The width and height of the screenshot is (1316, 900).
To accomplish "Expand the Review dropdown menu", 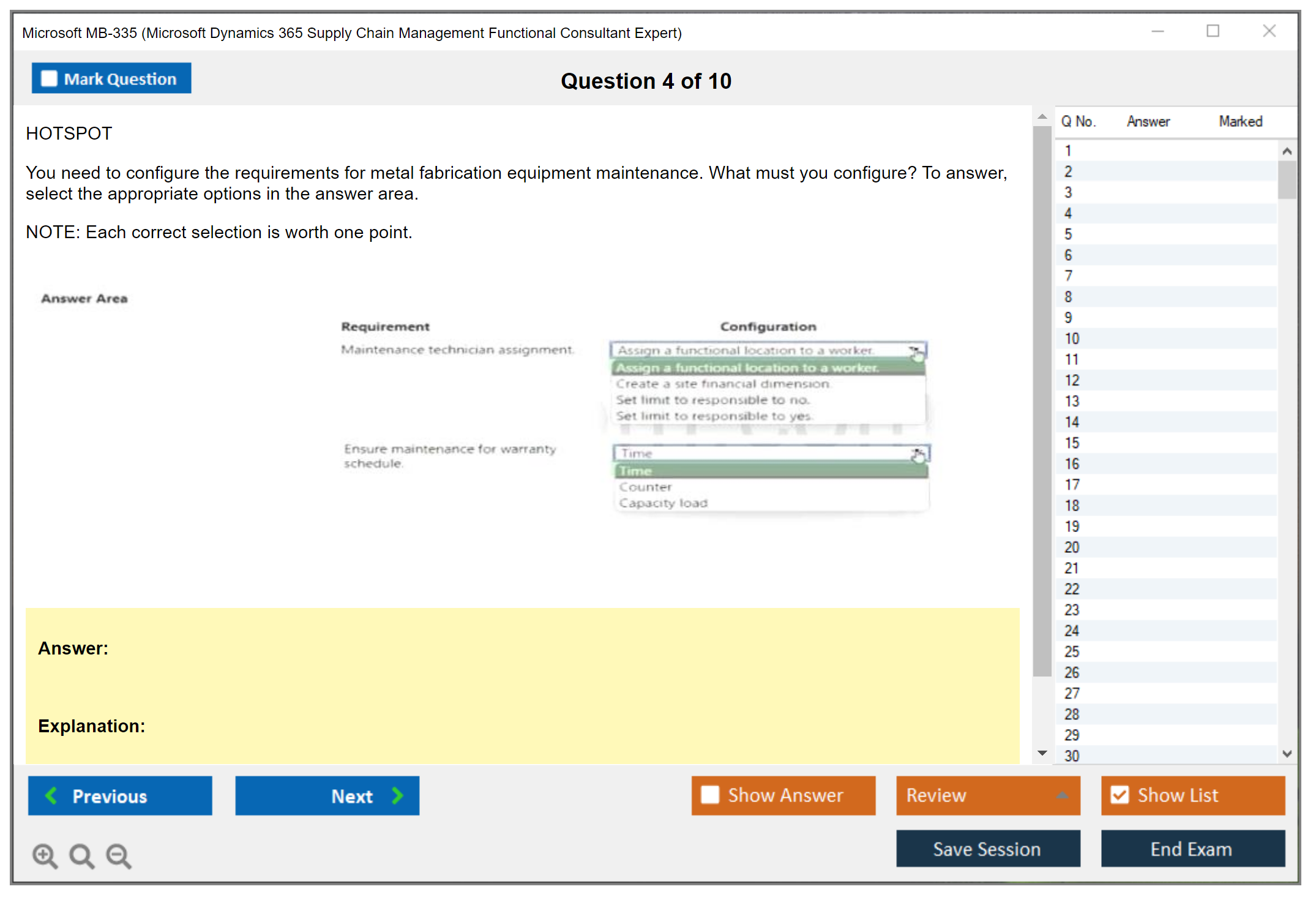I will point(1062,795).
